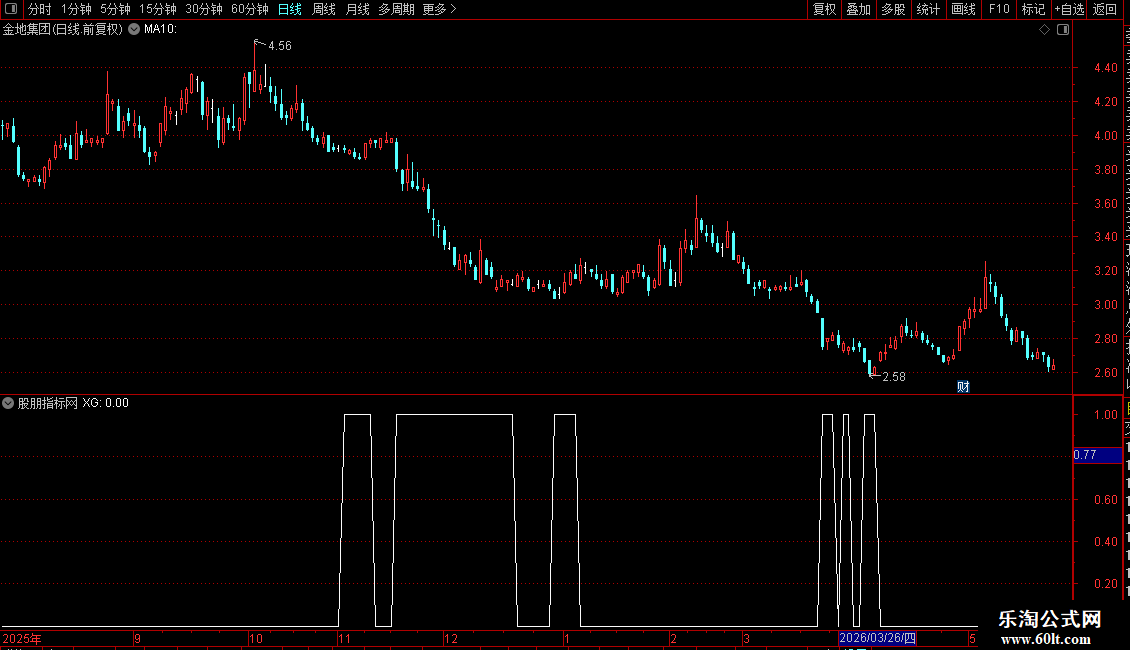Click the 金地集团(日线.前复权) chart title
The image size is (1130, 650).
click(63, 29)
